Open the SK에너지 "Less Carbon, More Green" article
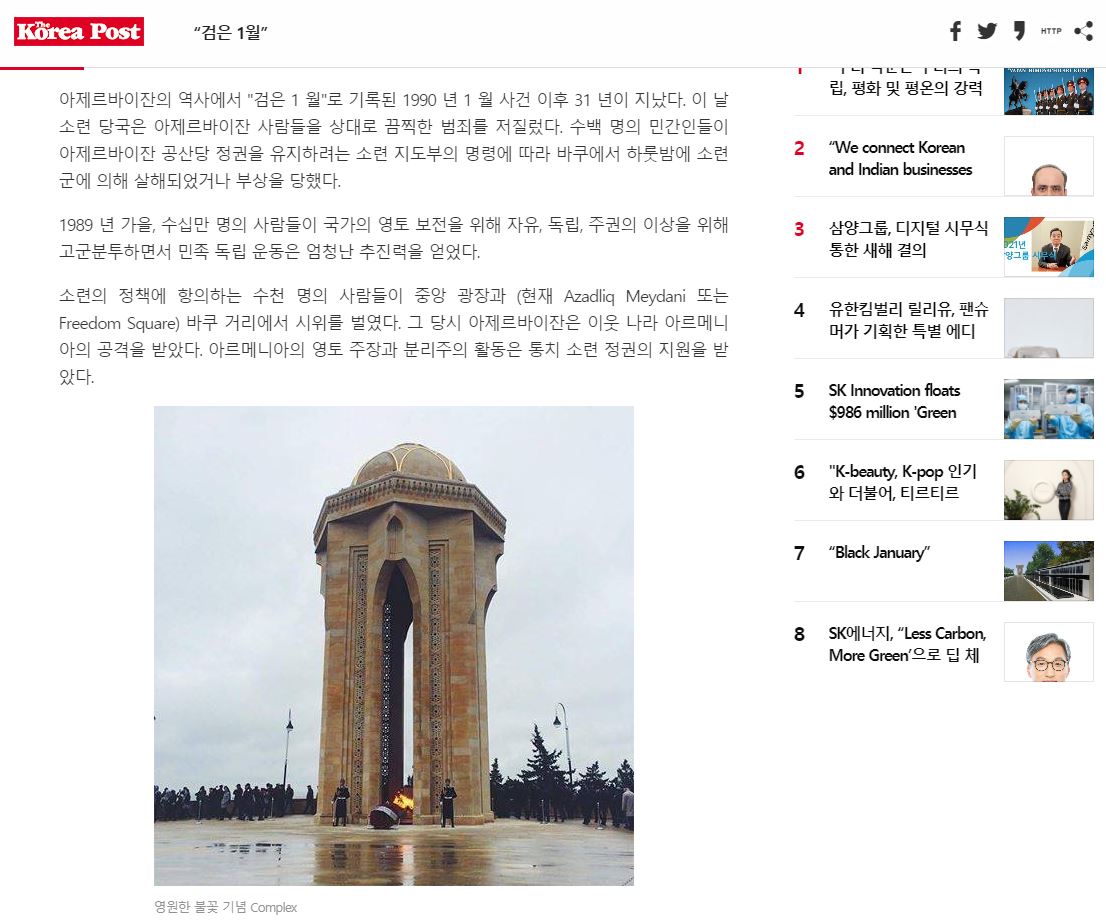1106x924 pixels. tap(907, 645)
